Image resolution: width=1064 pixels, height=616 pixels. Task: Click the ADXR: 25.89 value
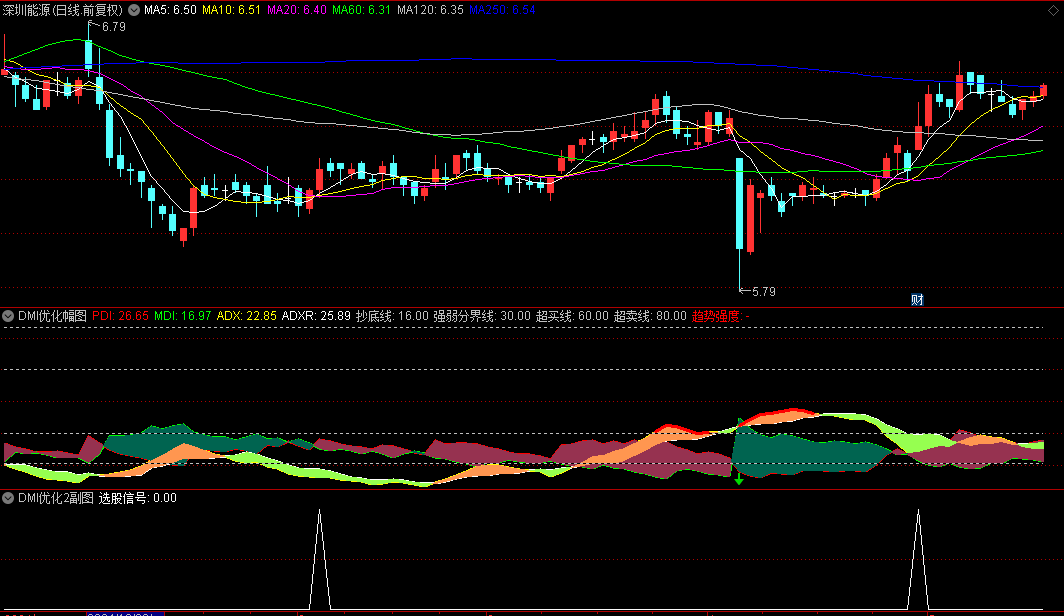pyautogui.click(x=316, y=316)
